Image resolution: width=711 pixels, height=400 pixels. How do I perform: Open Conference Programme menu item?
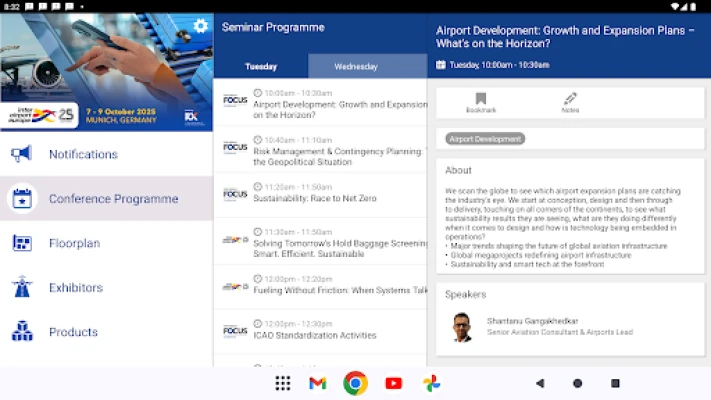[113, 199]
